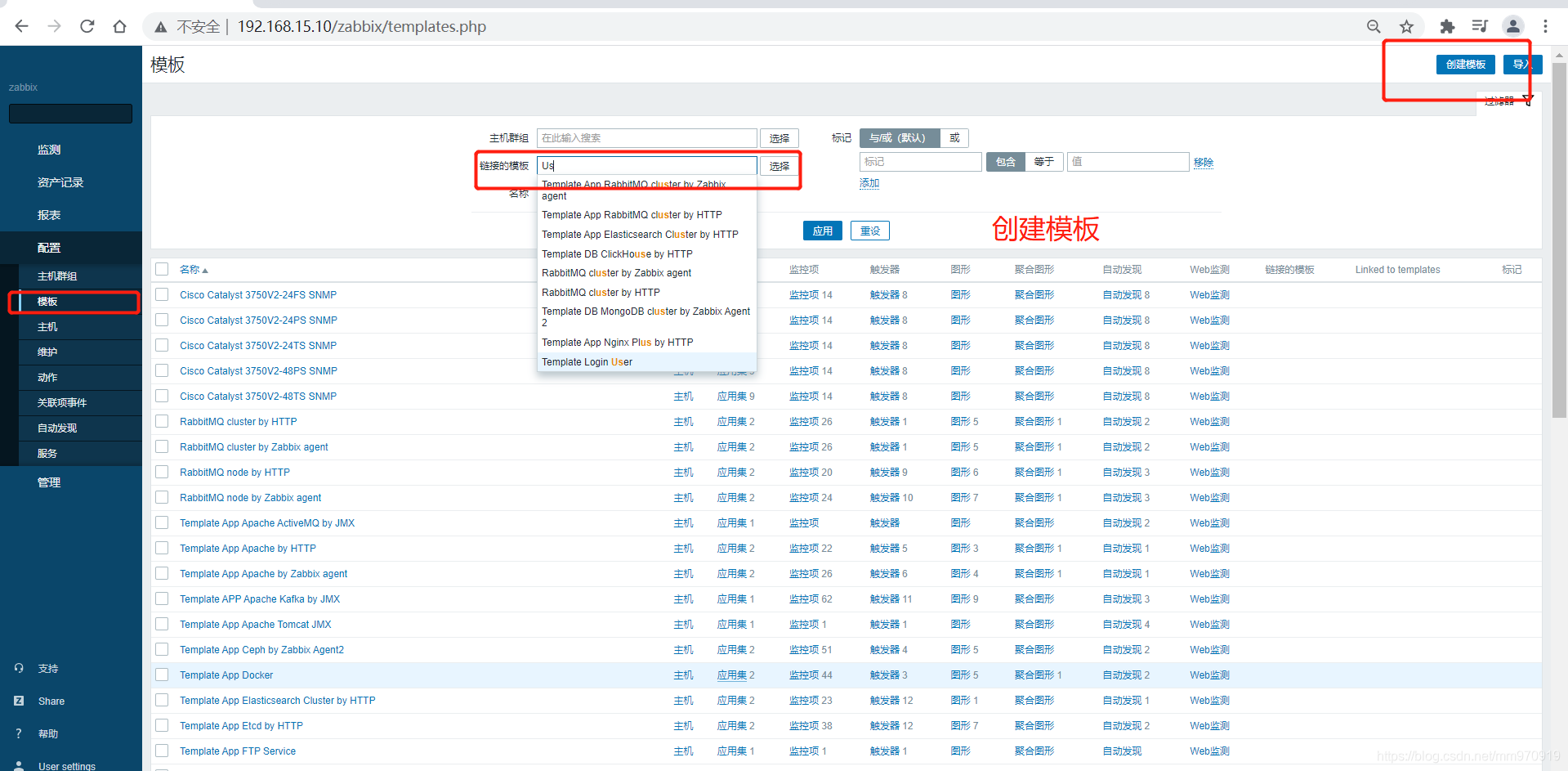Screen dimensions: 1568x771
Task: Pick Template DB MongoDB cluster by Zabbix Agent 2
Action: 646,317
